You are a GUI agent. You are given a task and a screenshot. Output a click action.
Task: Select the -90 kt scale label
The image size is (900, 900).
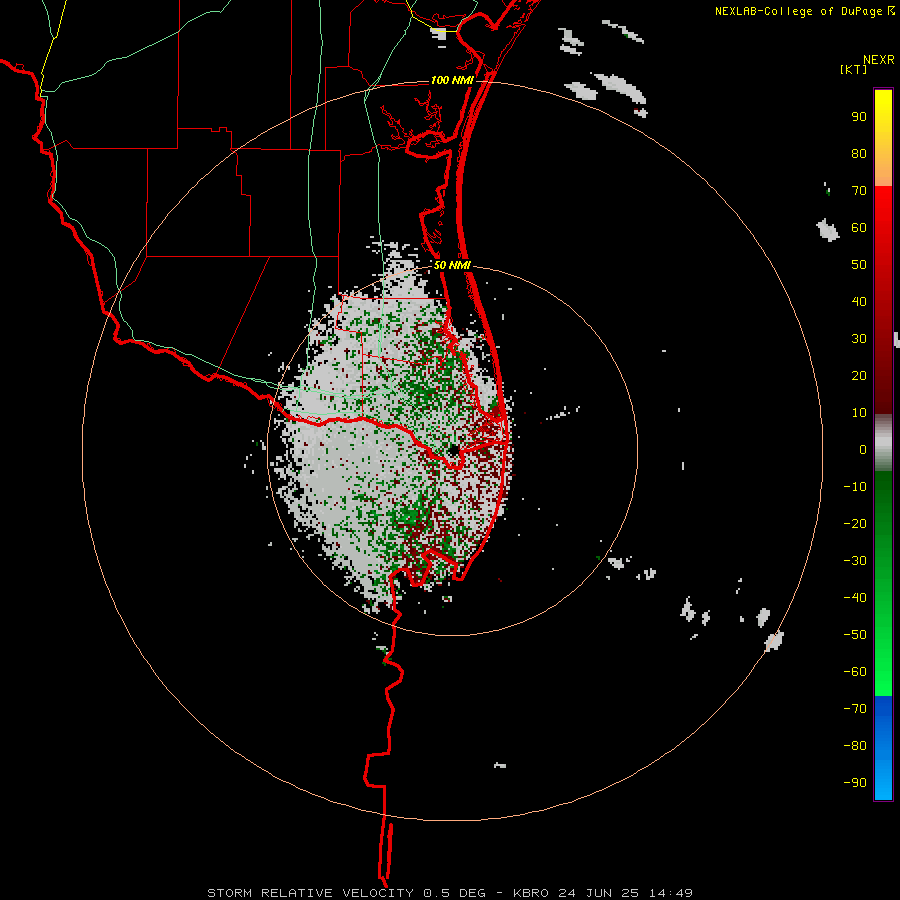pos(855,783)
